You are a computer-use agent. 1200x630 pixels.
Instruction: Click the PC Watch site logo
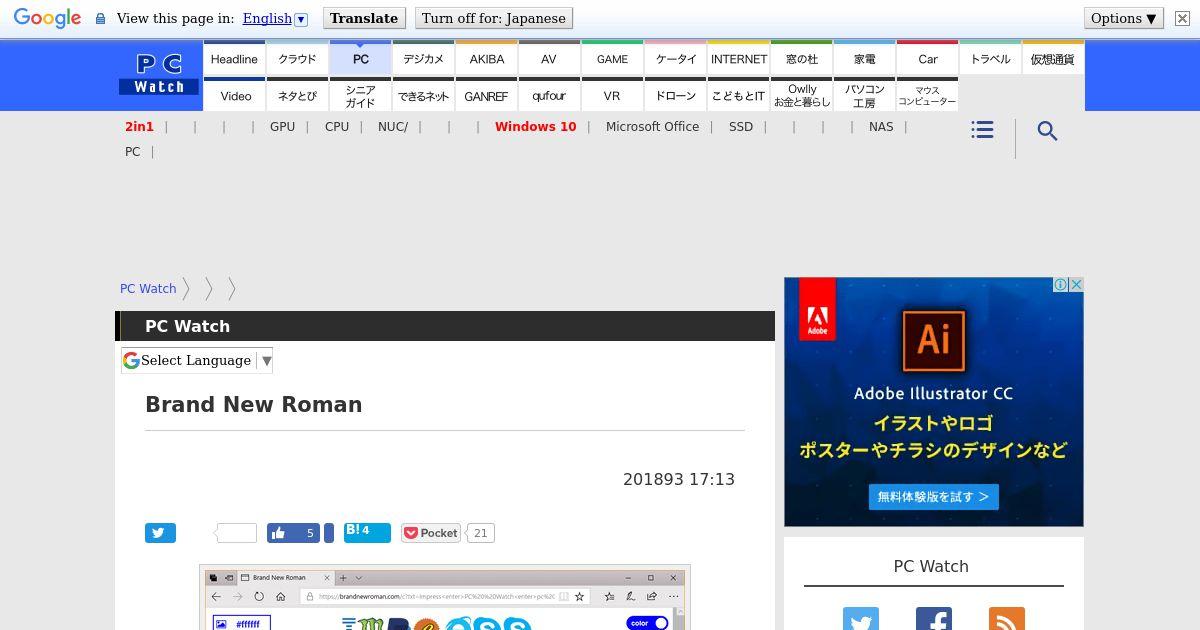click(x=159, y=74)
